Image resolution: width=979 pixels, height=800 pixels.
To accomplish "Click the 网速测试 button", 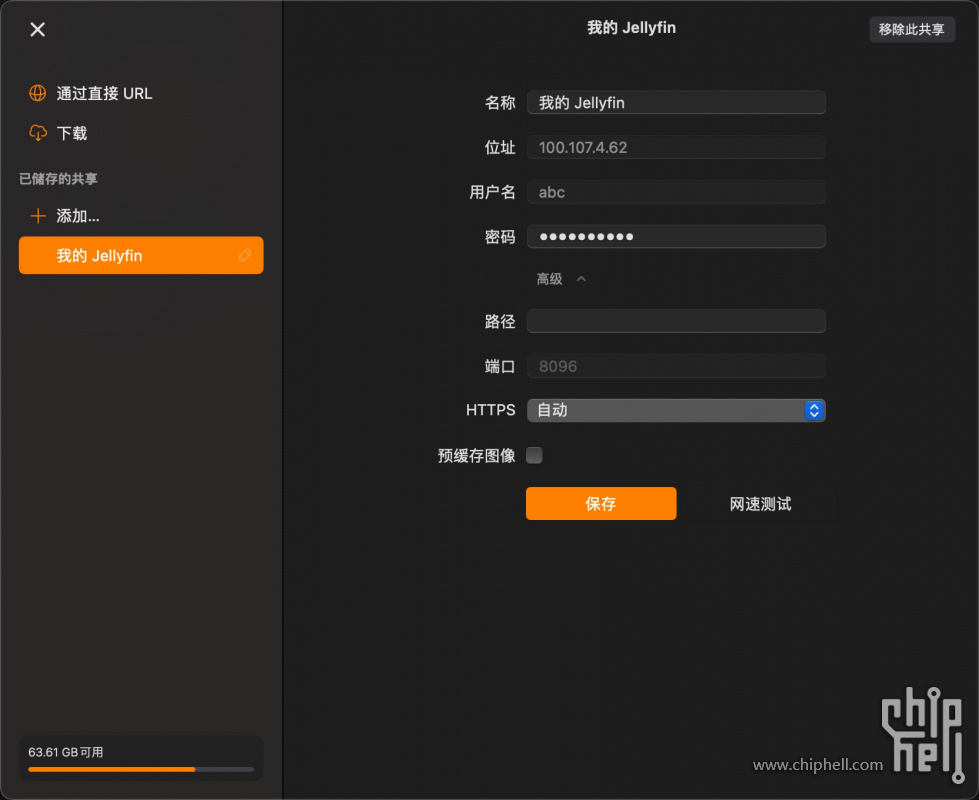I will 760,503.
